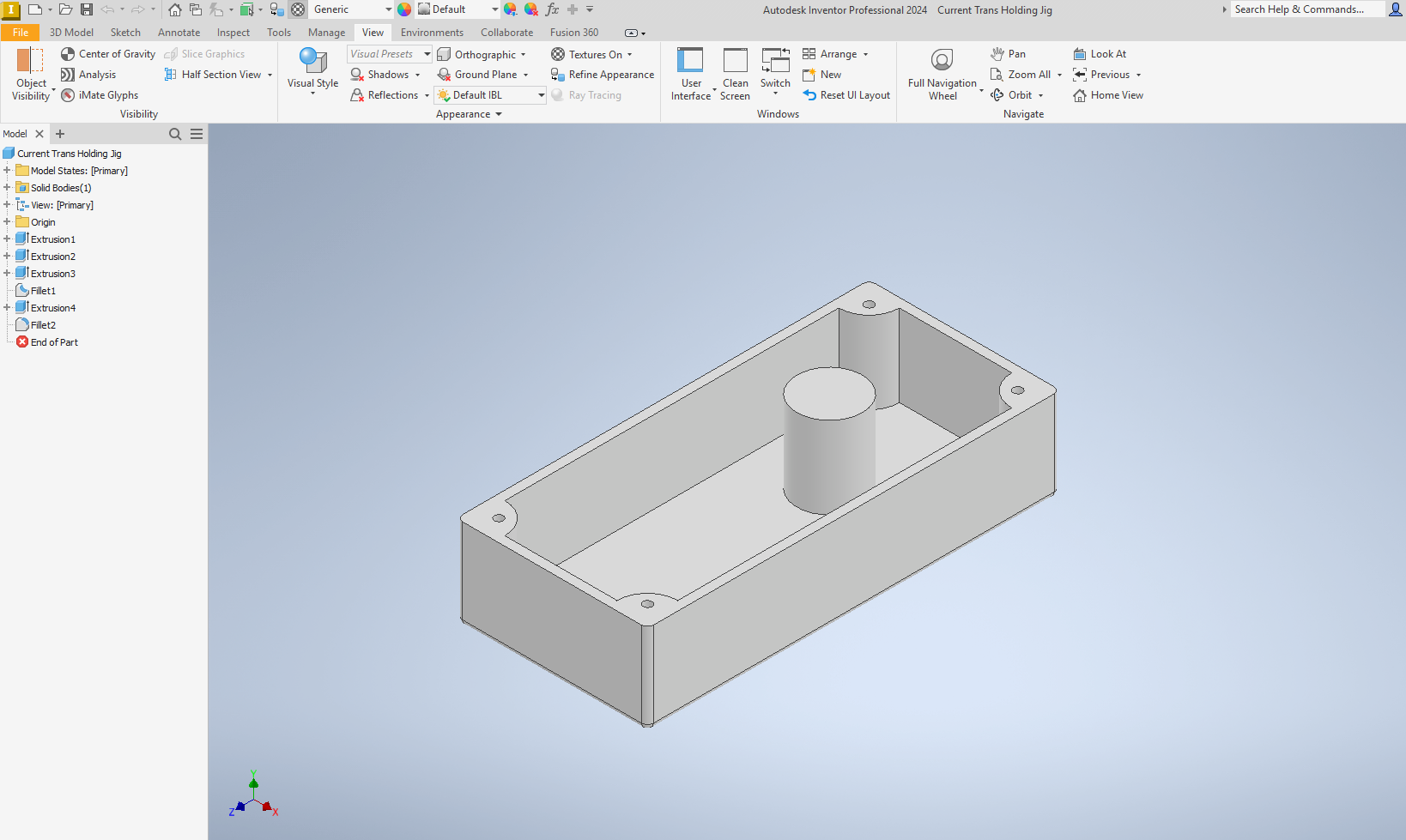This screenshot has height=840, width=1406.
Task: Click the Search Help & Commands field
Action: click(x=1306, y=9)
